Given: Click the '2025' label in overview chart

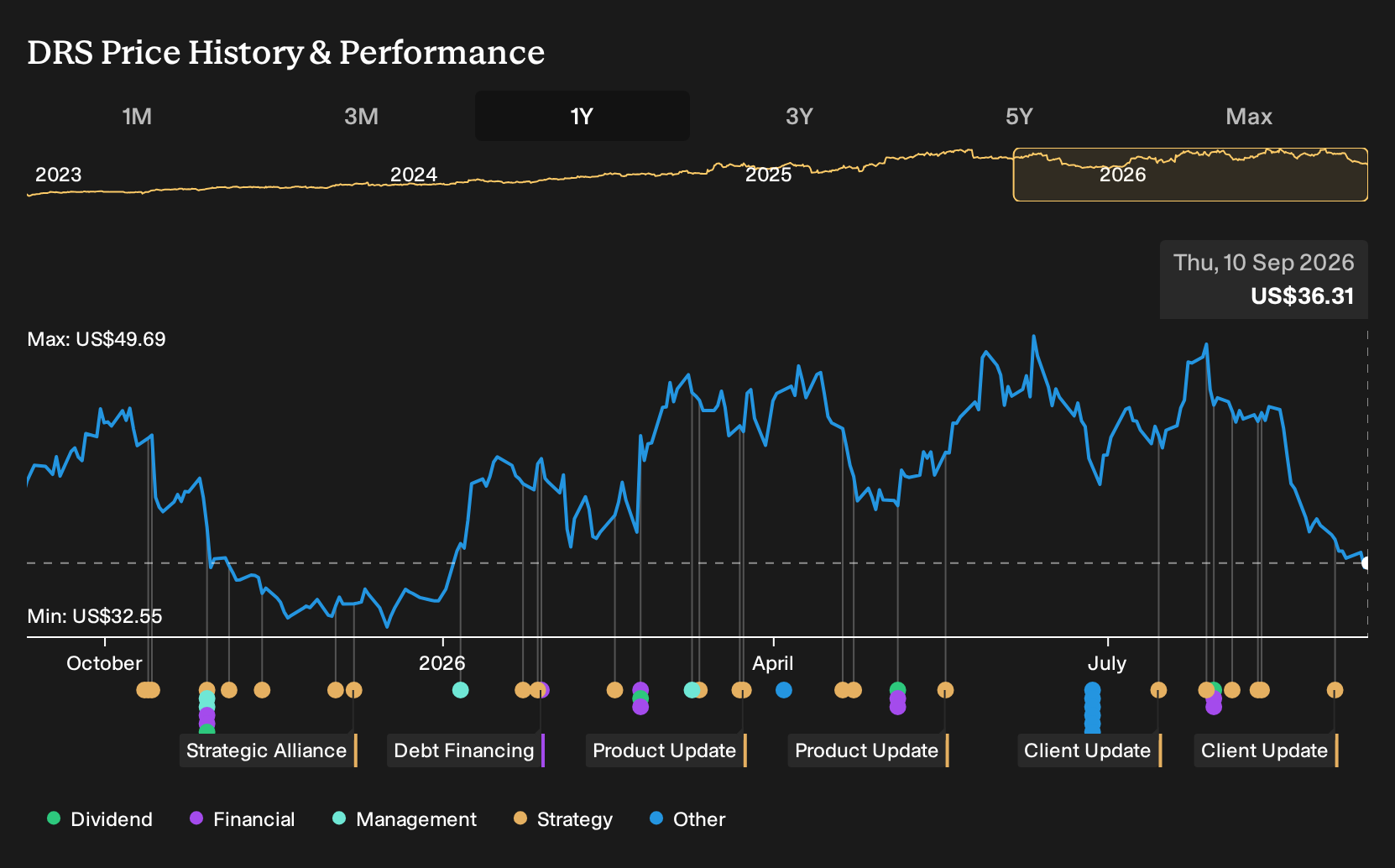Looking at the screenshot, I should (x=769, y=175).
